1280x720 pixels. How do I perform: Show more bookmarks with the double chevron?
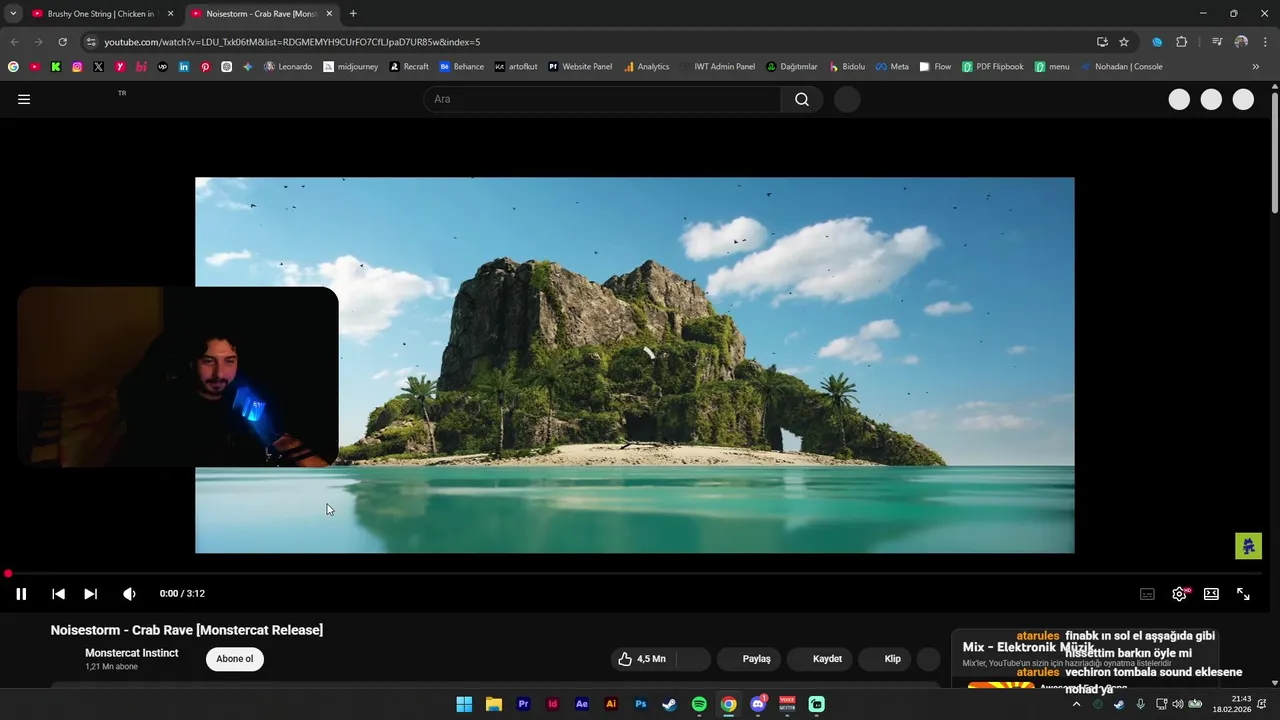click(1255, 67)
